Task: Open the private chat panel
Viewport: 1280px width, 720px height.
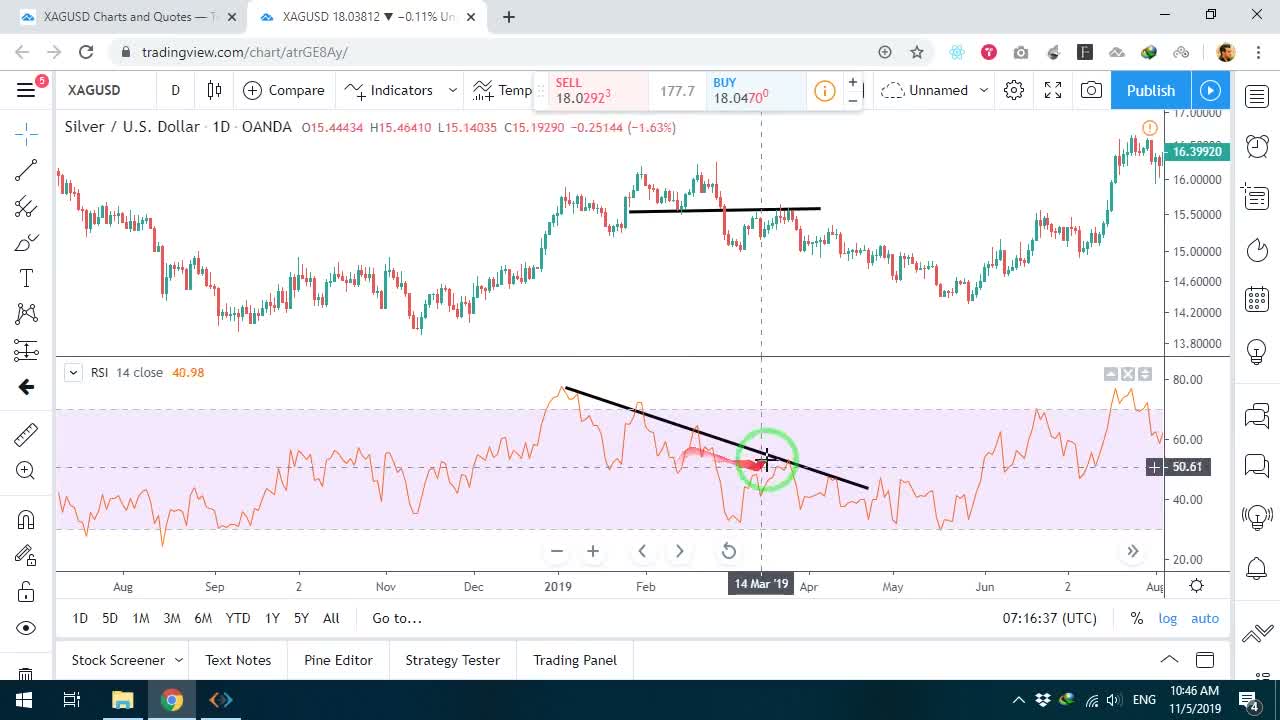Action: coord(1257,465)
